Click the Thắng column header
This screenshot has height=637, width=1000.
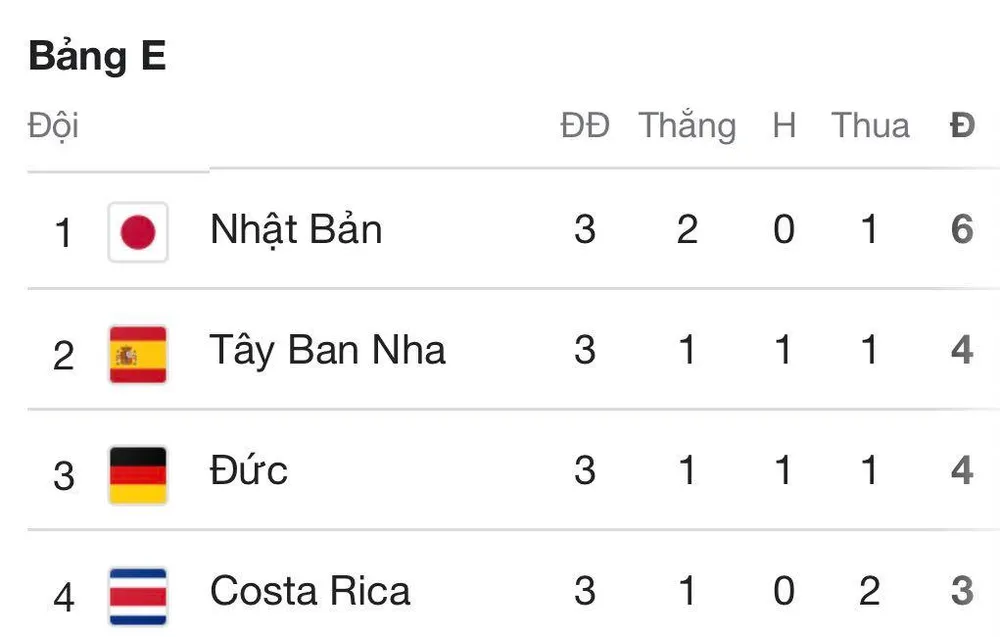(687, 126)
